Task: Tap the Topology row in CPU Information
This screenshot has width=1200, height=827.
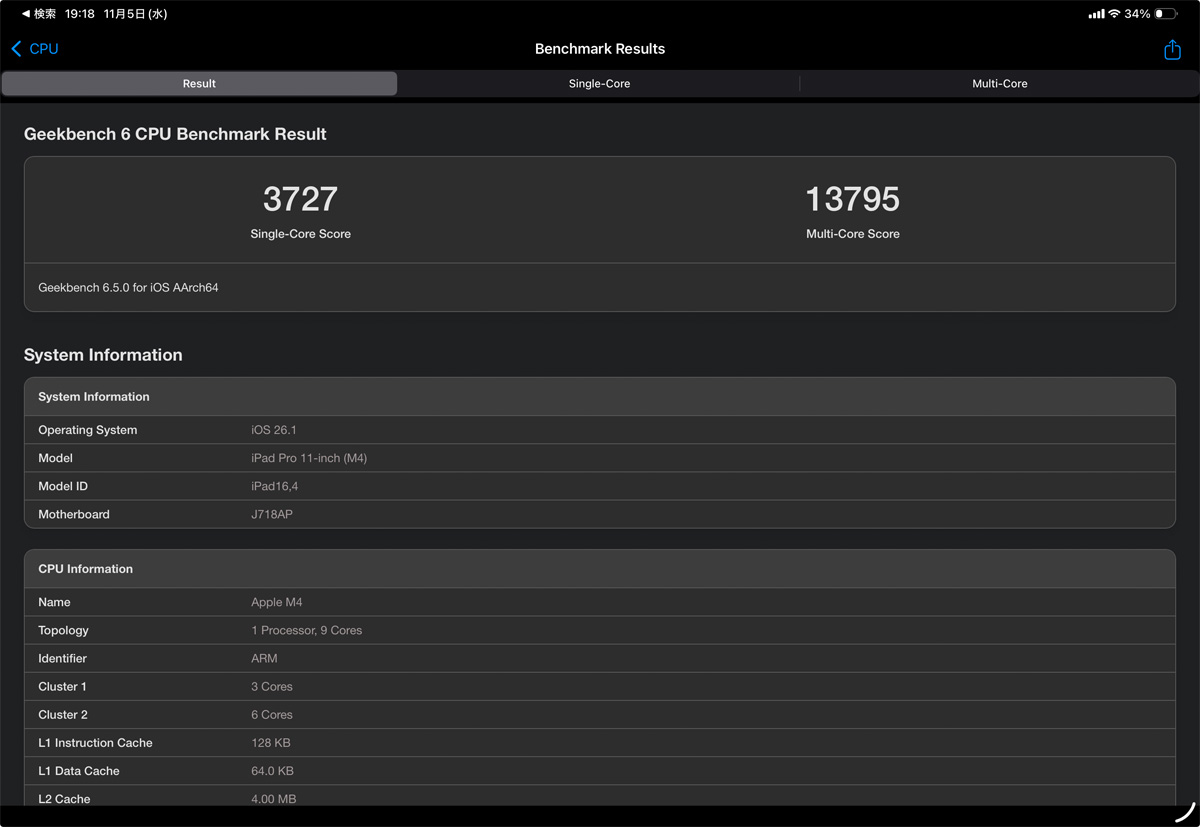Action: coord(599,630)
